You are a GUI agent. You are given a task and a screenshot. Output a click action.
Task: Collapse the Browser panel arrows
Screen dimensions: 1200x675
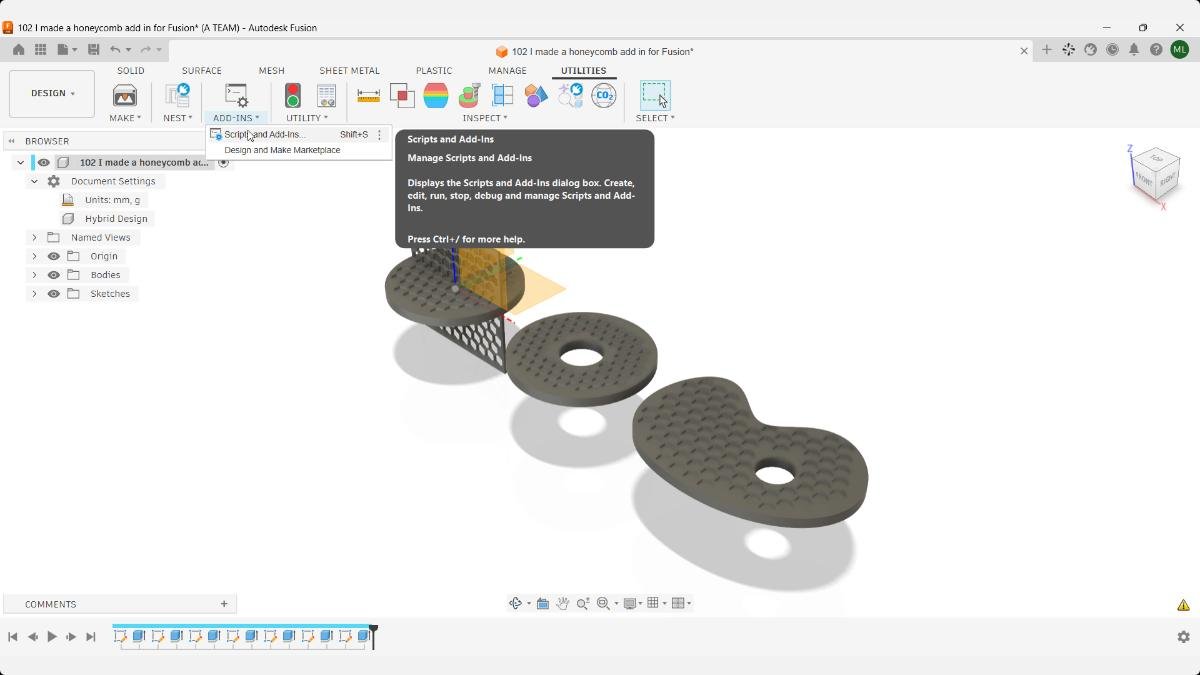coord(12,141)
